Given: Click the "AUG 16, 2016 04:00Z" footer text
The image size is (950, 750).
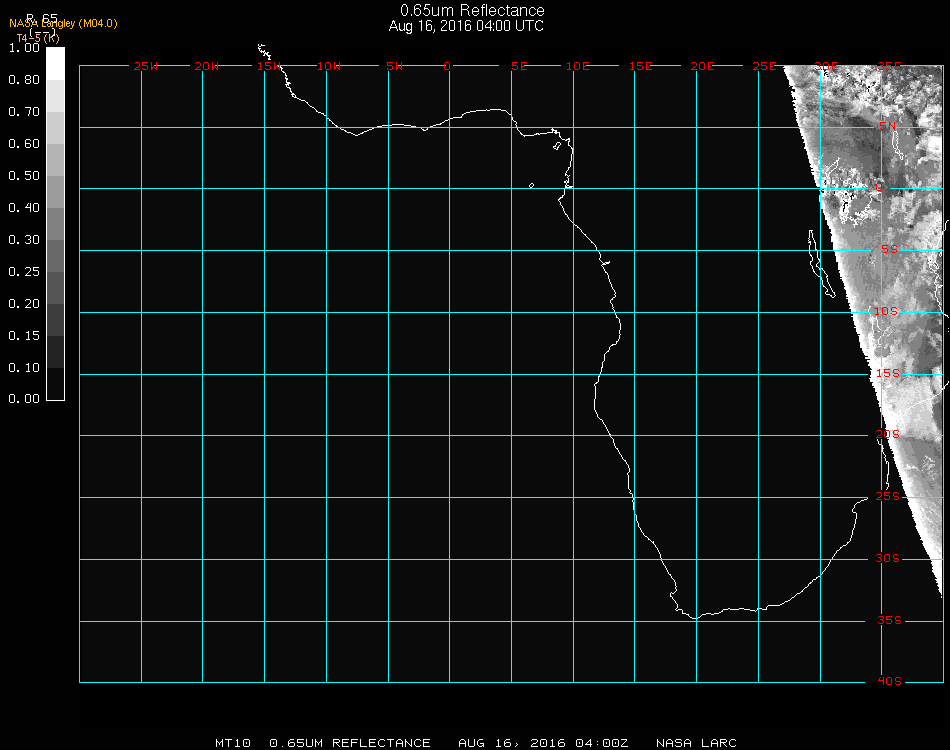Looking at the screenshot, I should (543, 743).
